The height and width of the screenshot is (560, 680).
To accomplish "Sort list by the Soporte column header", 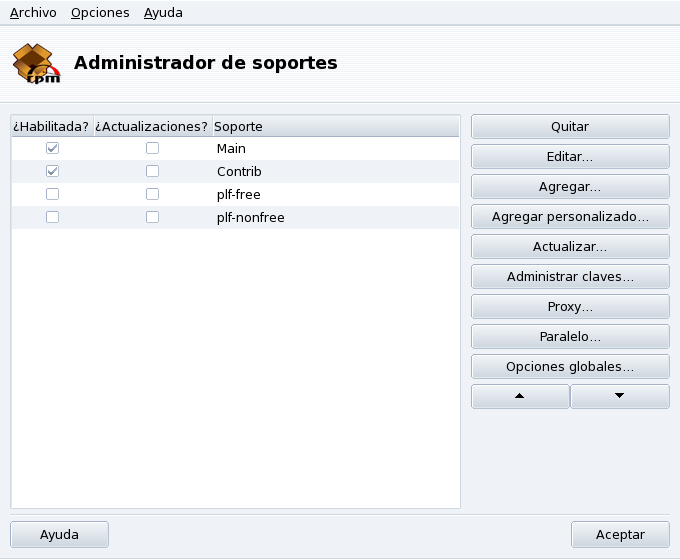I will click(334, 127).
